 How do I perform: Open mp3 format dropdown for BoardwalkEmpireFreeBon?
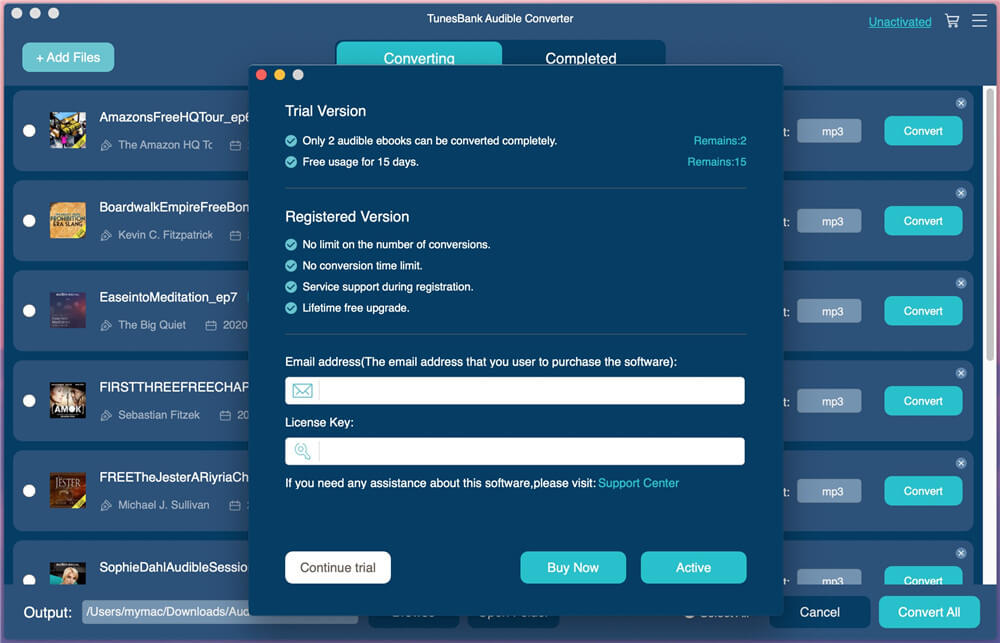[x=829, y=221]
